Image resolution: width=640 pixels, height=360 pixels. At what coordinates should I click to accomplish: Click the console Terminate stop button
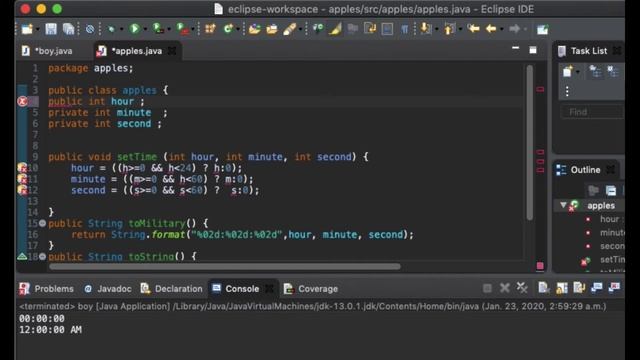(487, 288)
